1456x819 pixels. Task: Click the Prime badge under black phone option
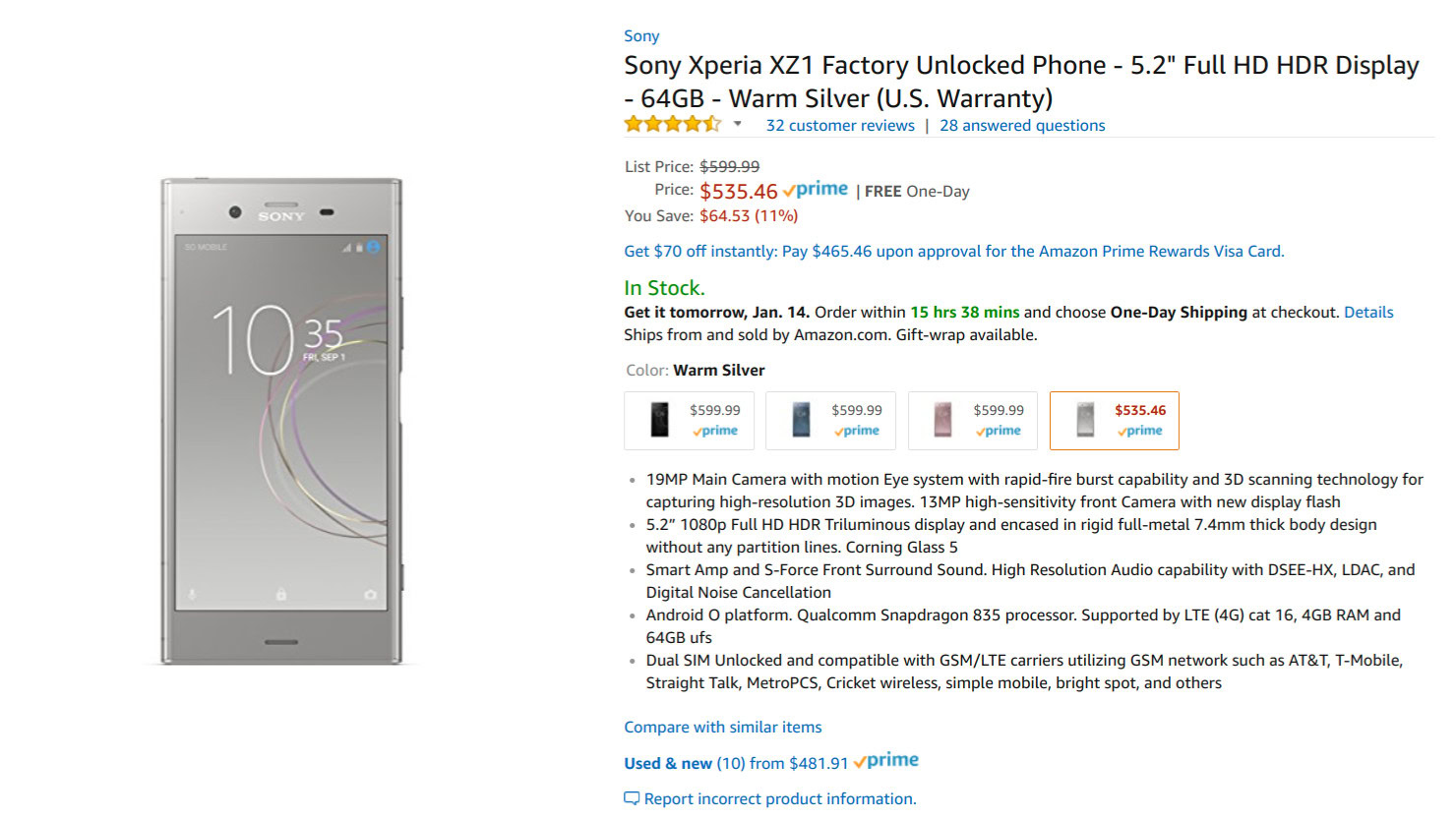[715, 431]
